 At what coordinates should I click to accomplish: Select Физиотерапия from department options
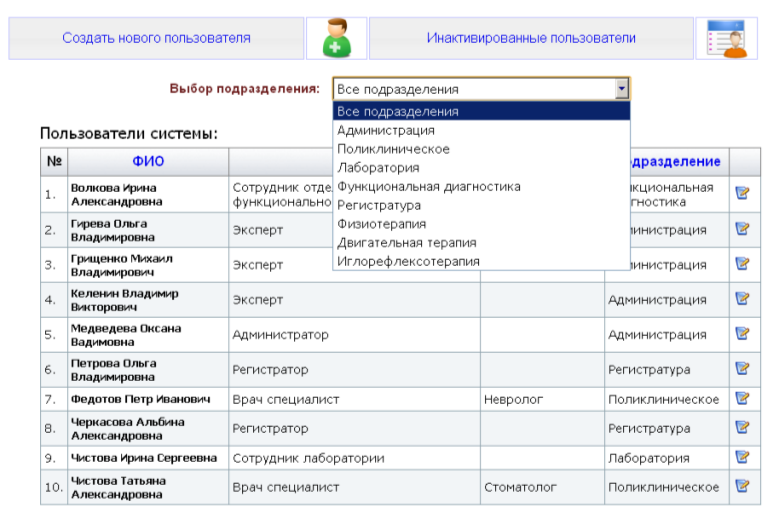381,224
